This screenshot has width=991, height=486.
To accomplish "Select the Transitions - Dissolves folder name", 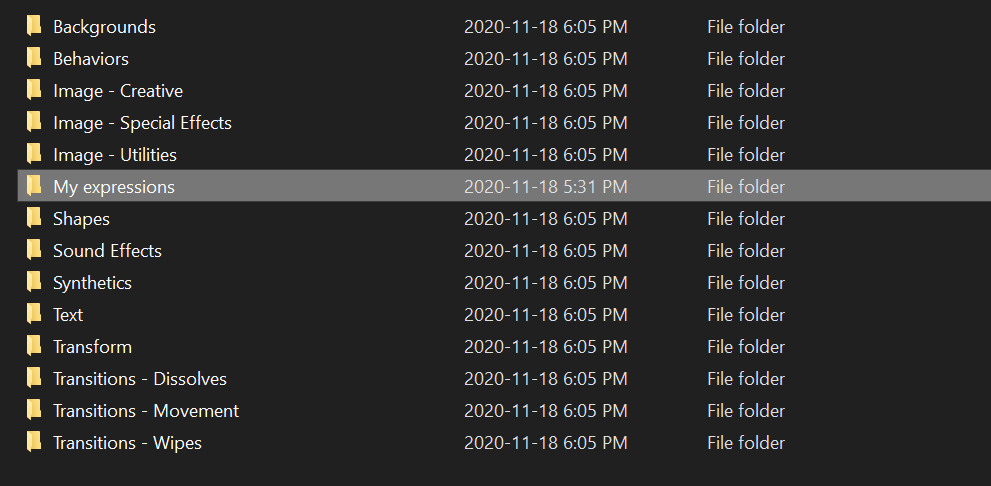I will point(140,379).
